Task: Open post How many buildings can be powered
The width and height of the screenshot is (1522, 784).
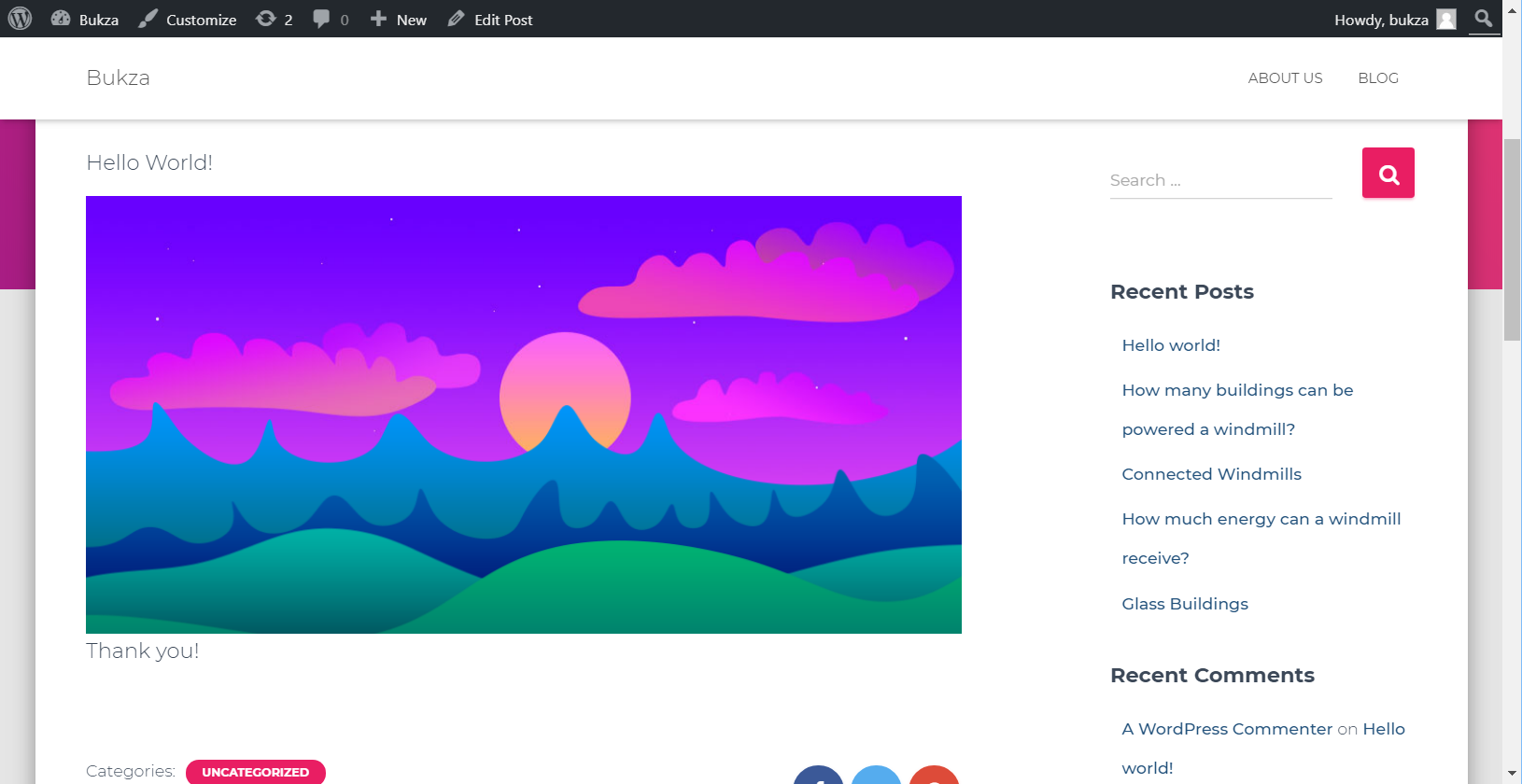Action: click(1237, 410)
